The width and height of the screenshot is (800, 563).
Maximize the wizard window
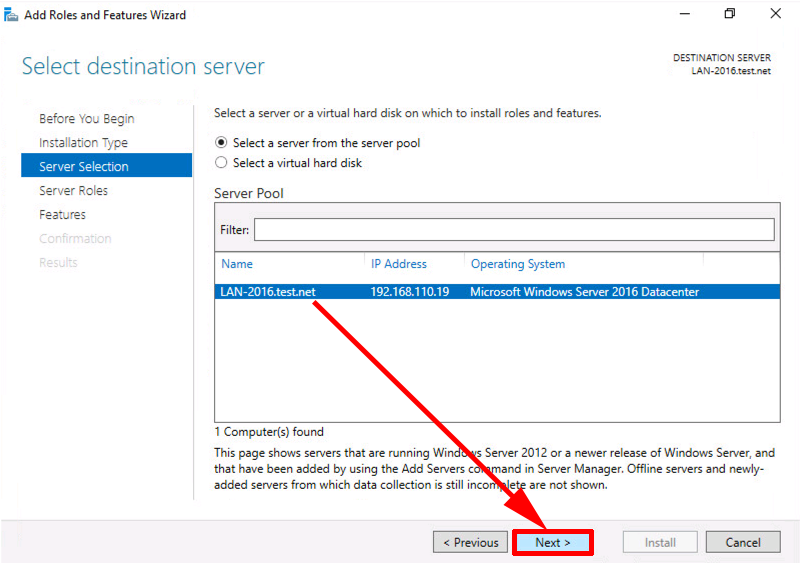pos(730,14)
